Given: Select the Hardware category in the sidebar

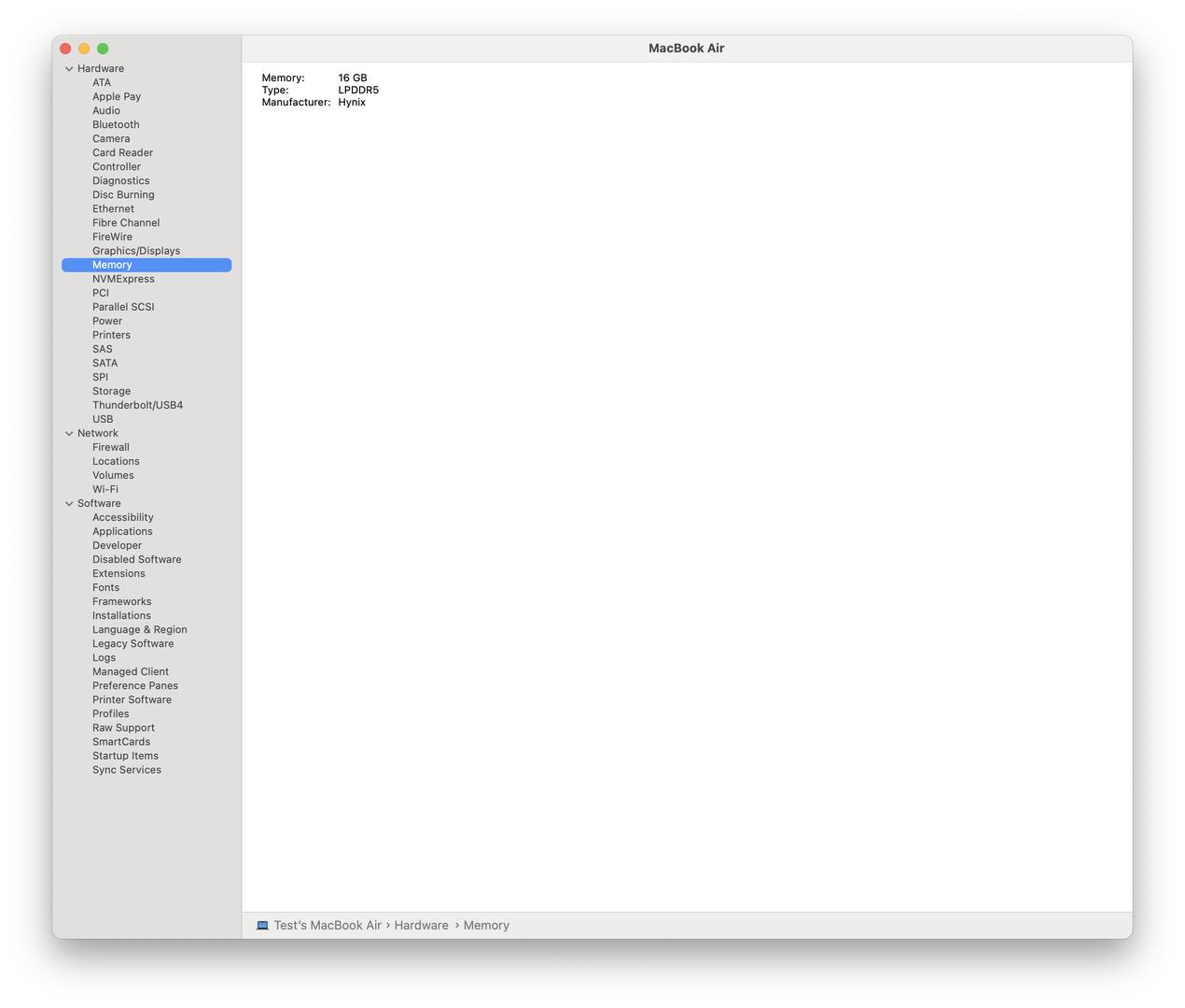Looking at the screenshot, I should click(x=101, y=69).
